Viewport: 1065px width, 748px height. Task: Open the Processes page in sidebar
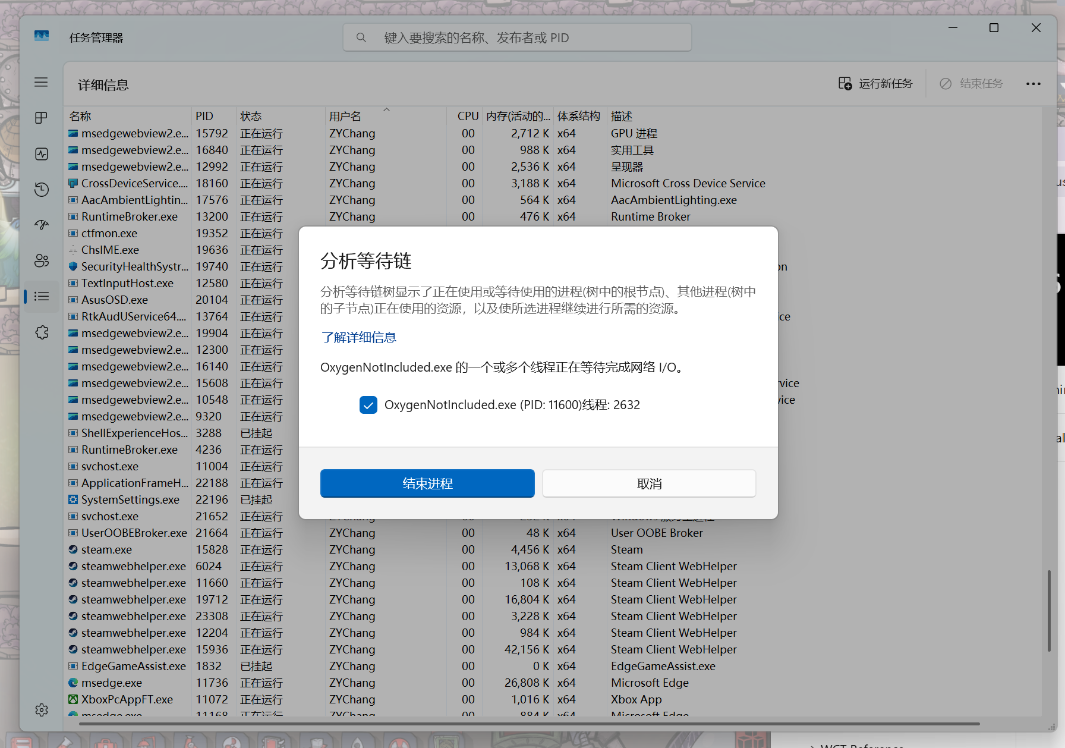tap(41, 118)
